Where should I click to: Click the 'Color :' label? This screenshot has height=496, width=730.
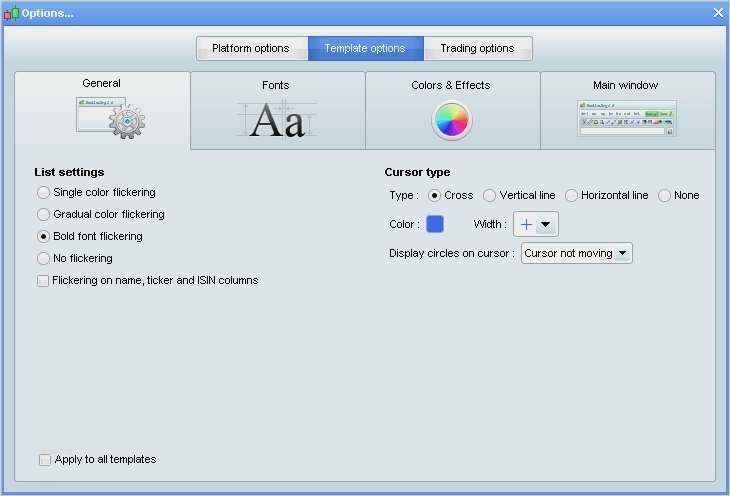(404, 224)
